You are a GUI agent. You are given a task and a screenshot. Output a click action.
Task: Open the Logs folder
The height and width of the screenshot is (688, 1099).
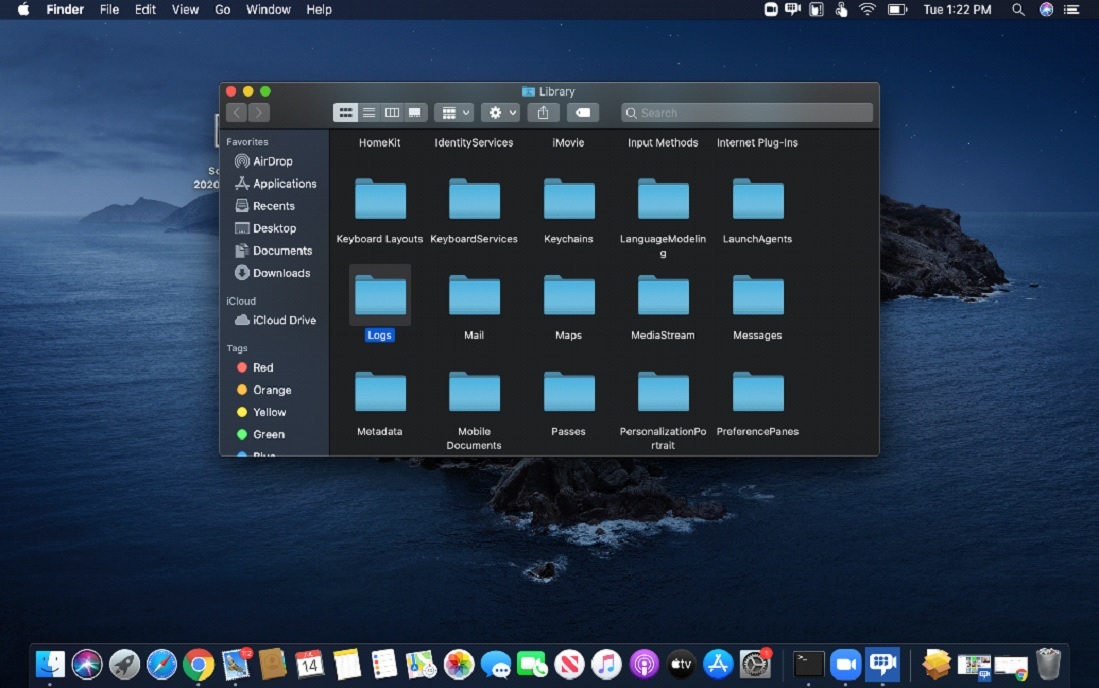(380, 296)
